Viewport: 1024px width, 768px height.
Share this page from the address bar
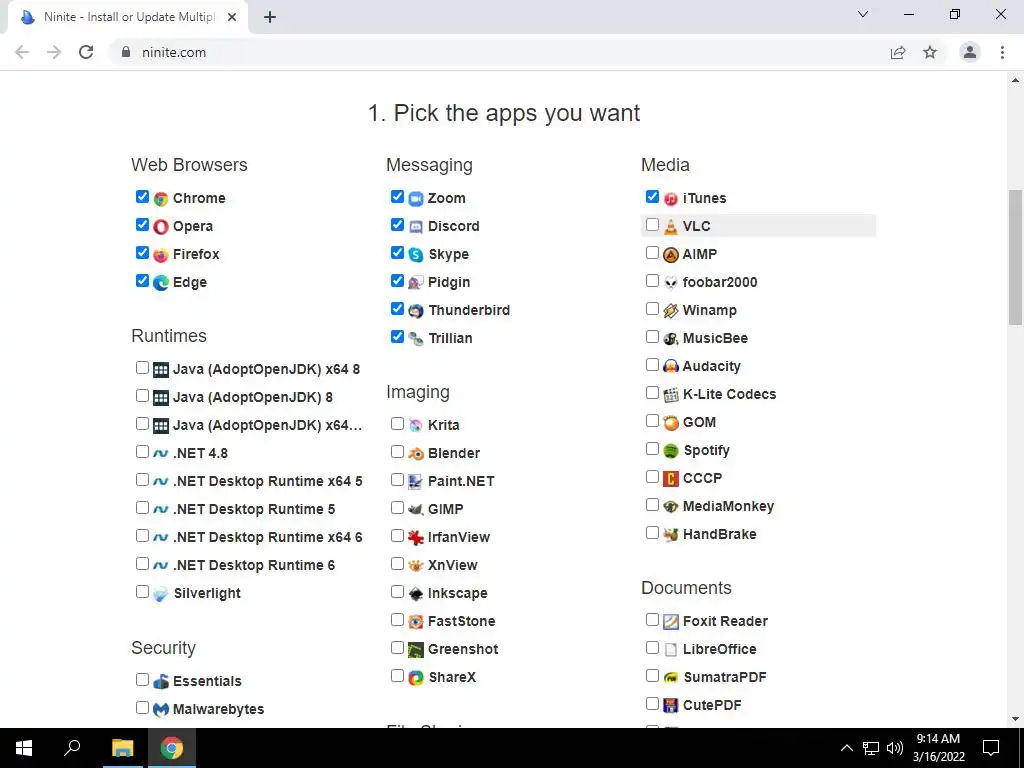pyautogui.click(x=898, y=52)
